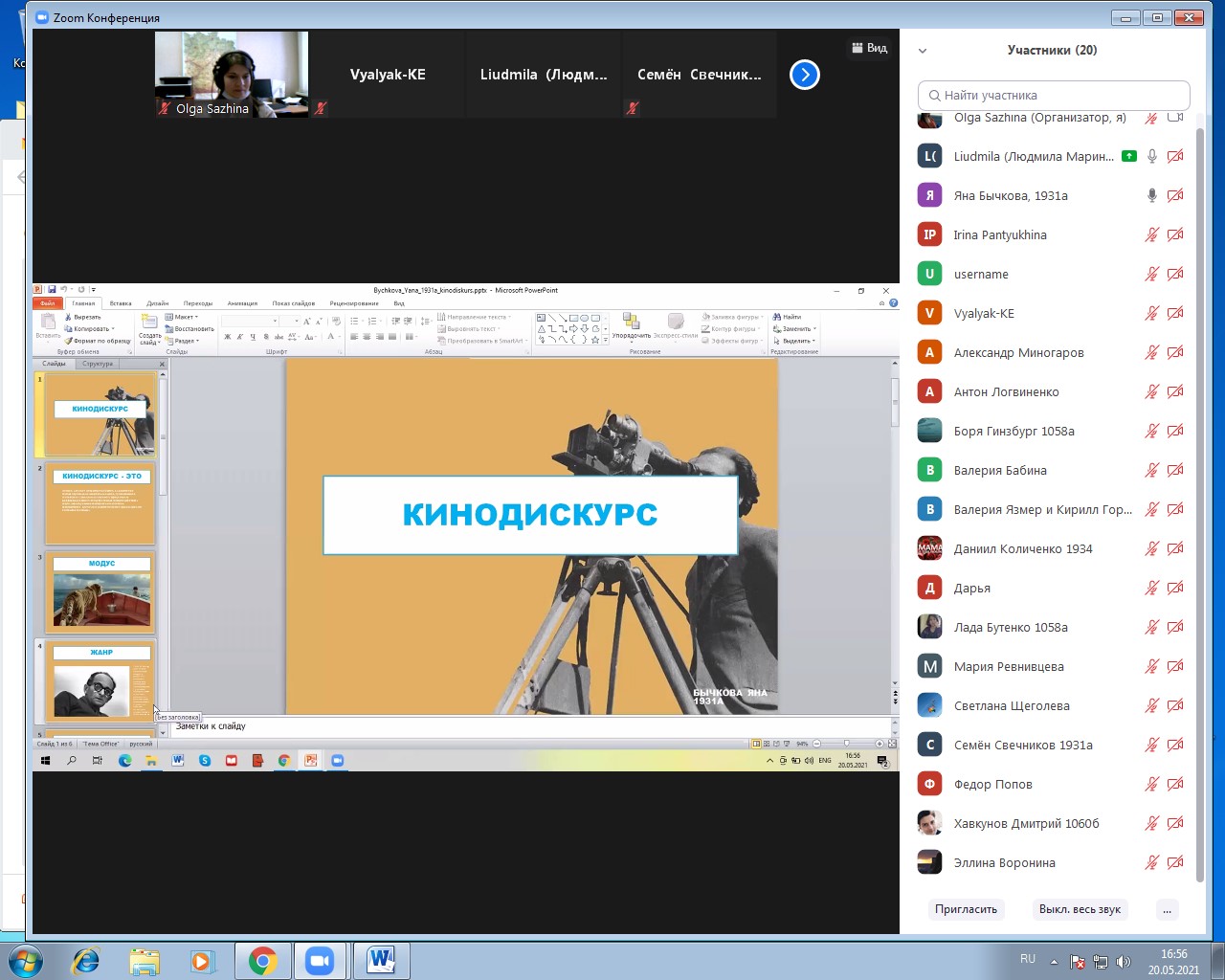This screenshot has width=1225, height=980.
Task: Click Заменить in Редактирование group
Action: tap(794, 328)
